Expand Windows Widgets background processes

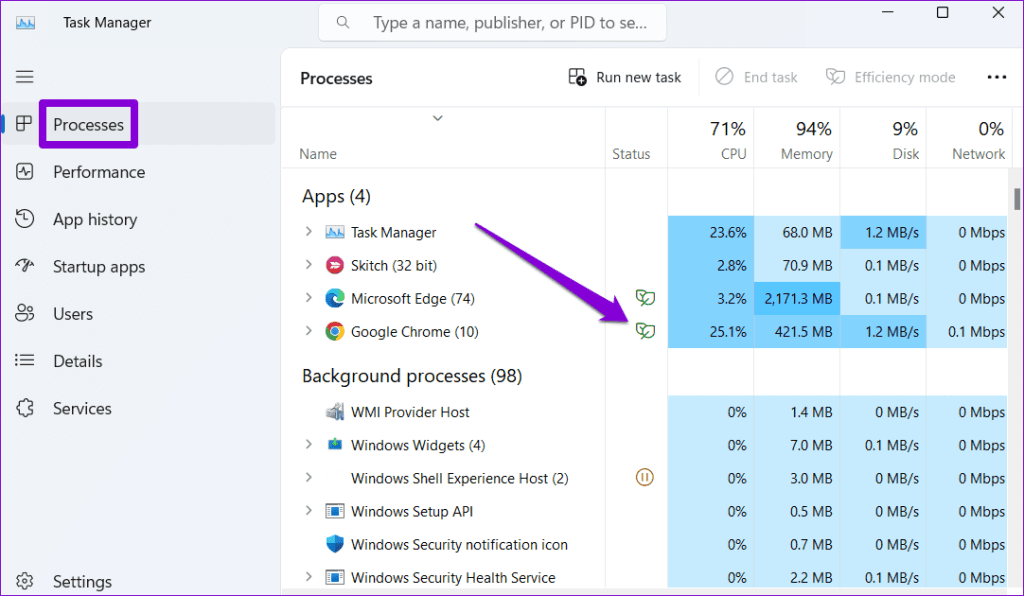[x=308, y=445]
